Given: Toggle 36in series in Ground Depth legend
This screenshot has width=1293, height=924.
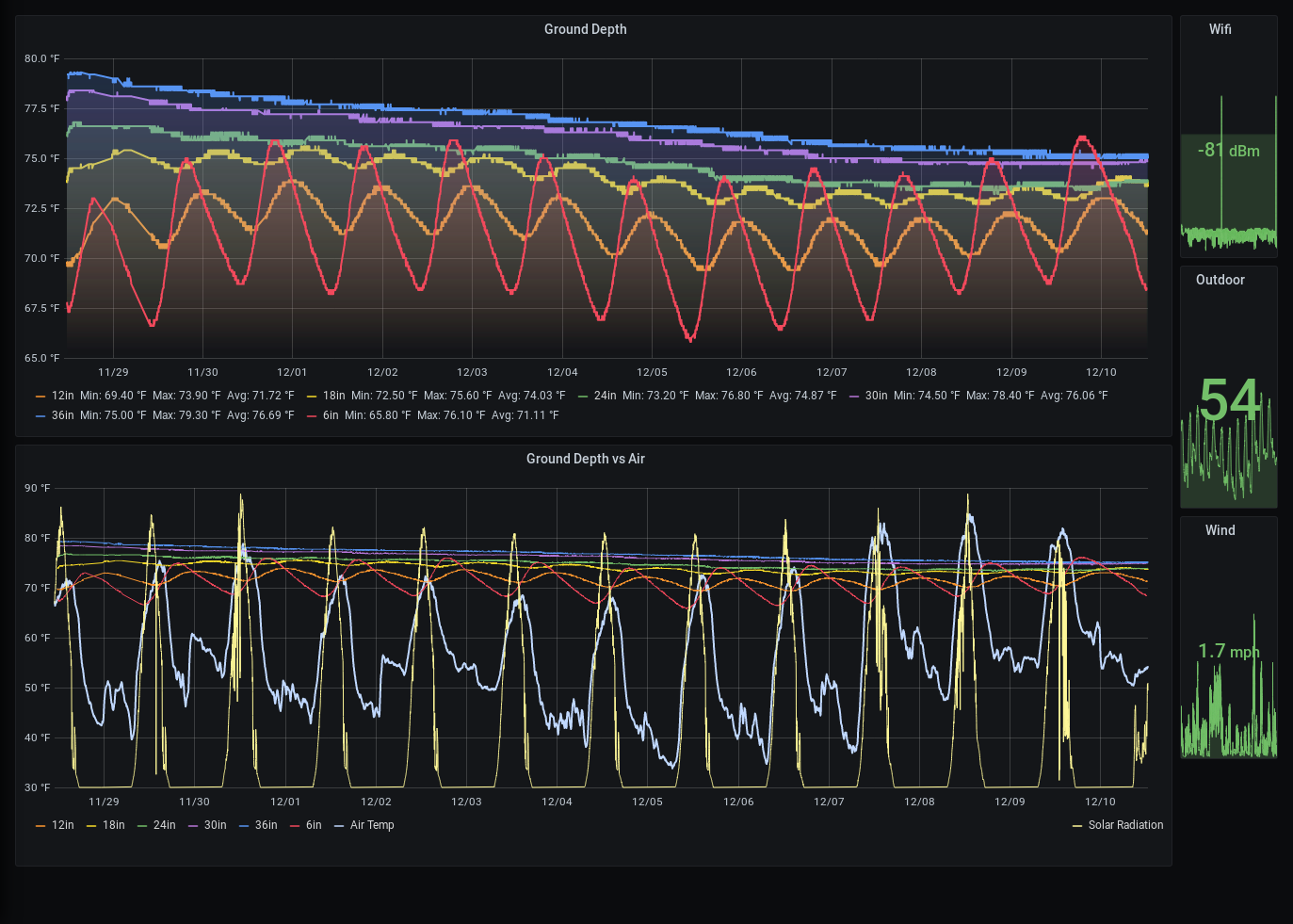Looking at the screenshot, I should coord(62,415).
